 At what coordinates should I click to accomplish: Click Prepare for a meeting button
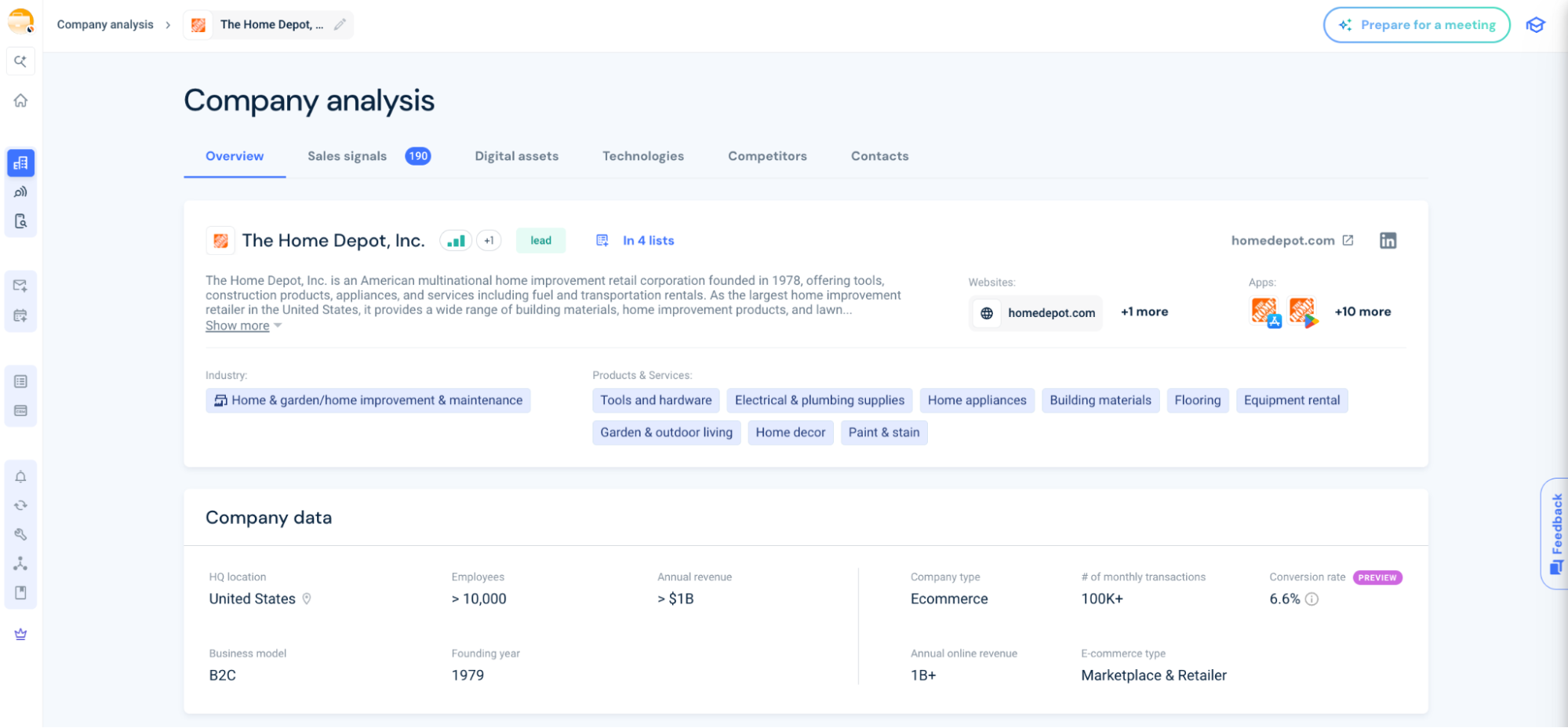(x=1417, y=25)
